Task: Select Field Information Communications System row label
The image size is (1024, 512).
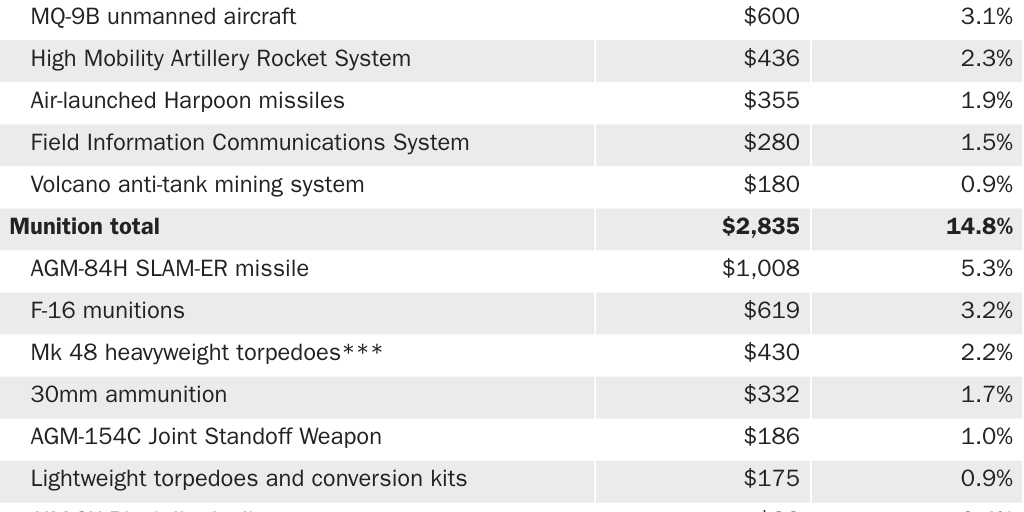Action: coord(249,143)
